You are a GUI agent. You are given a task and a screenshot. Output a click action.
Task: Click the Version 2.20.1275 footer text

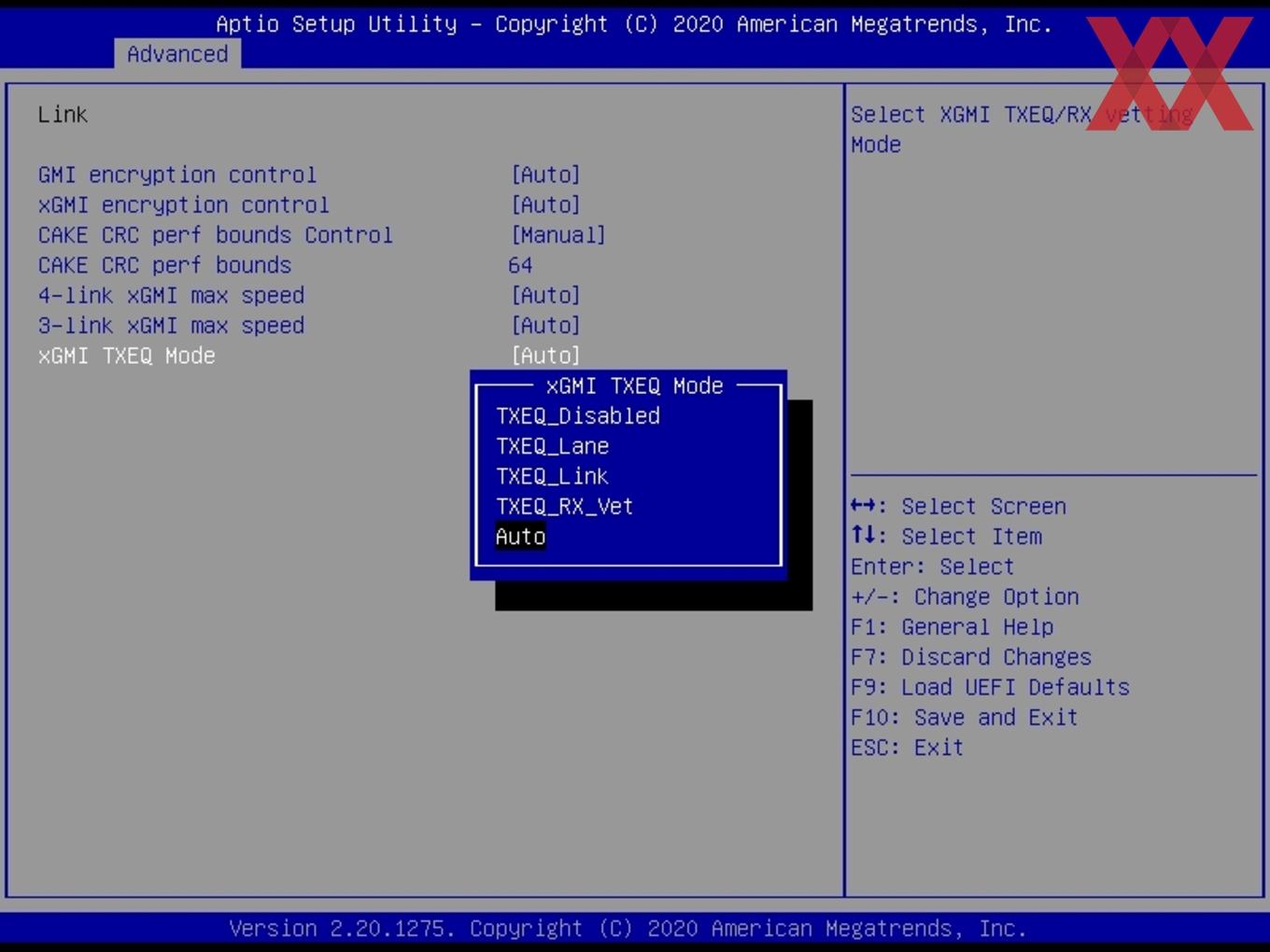[628, 929]
